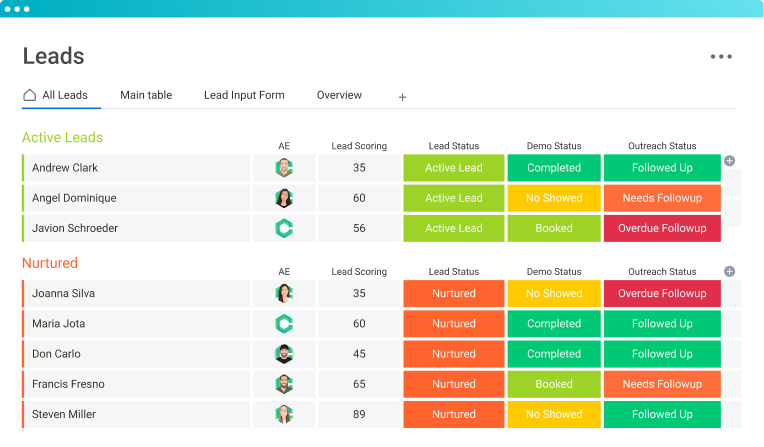This screenshot has height=447, width=764.
Task: Add column using plus icon in Nurtured group
Action: click(x=729, y=271)
